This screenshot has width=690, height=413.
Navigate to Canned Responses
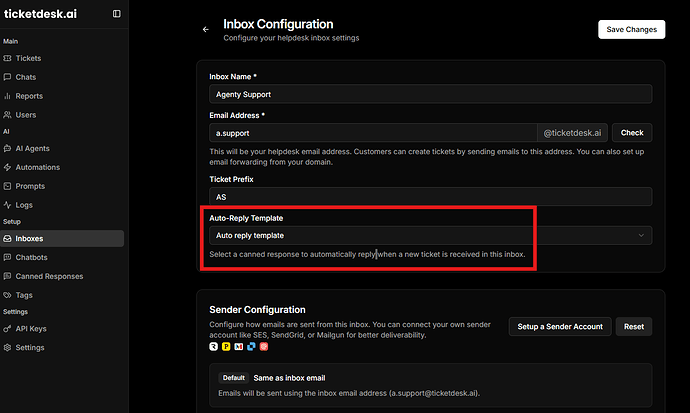tap(49, 276)
